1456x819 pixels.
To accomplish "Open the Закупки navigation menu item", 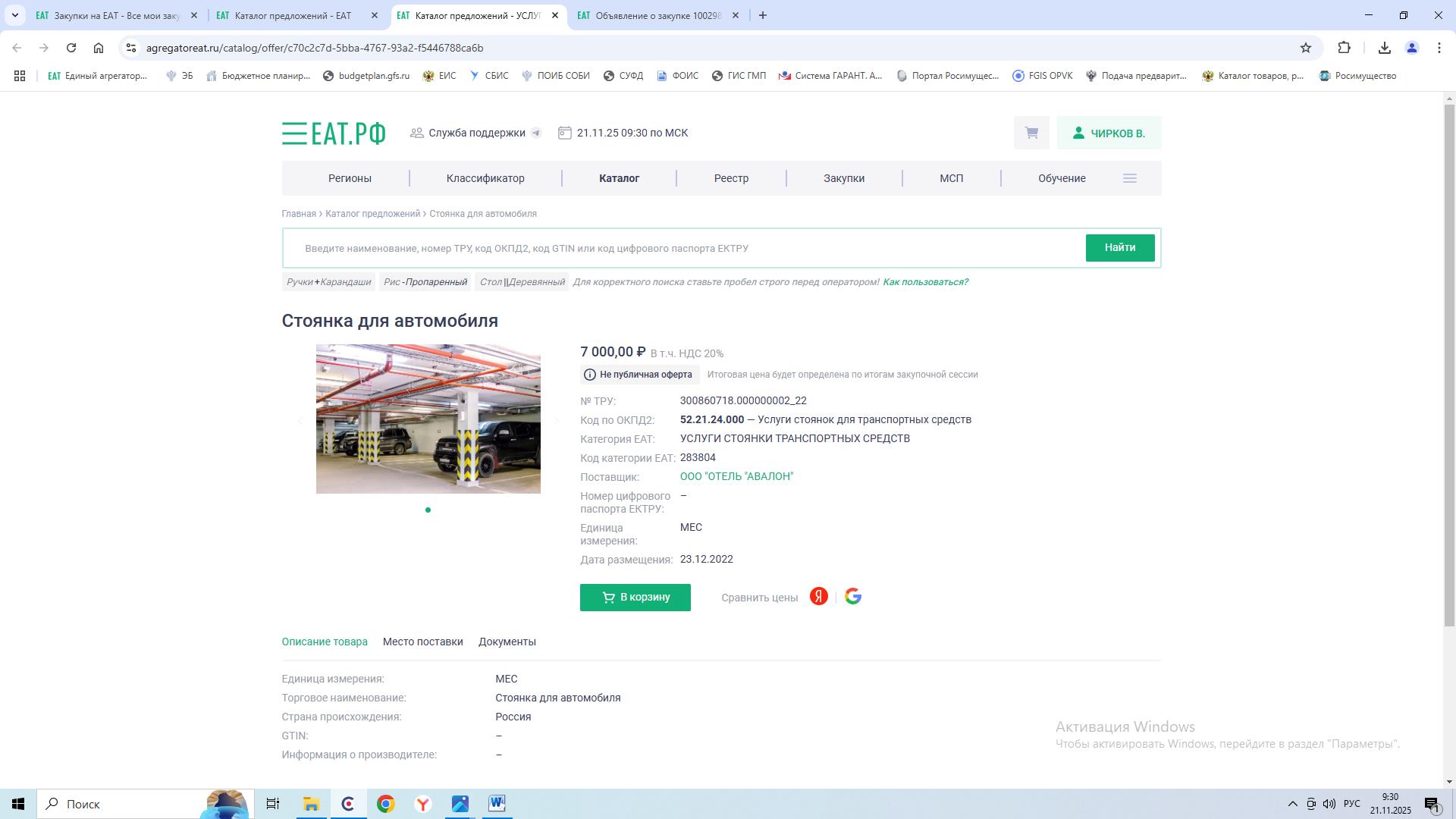I will pos(844,178).
